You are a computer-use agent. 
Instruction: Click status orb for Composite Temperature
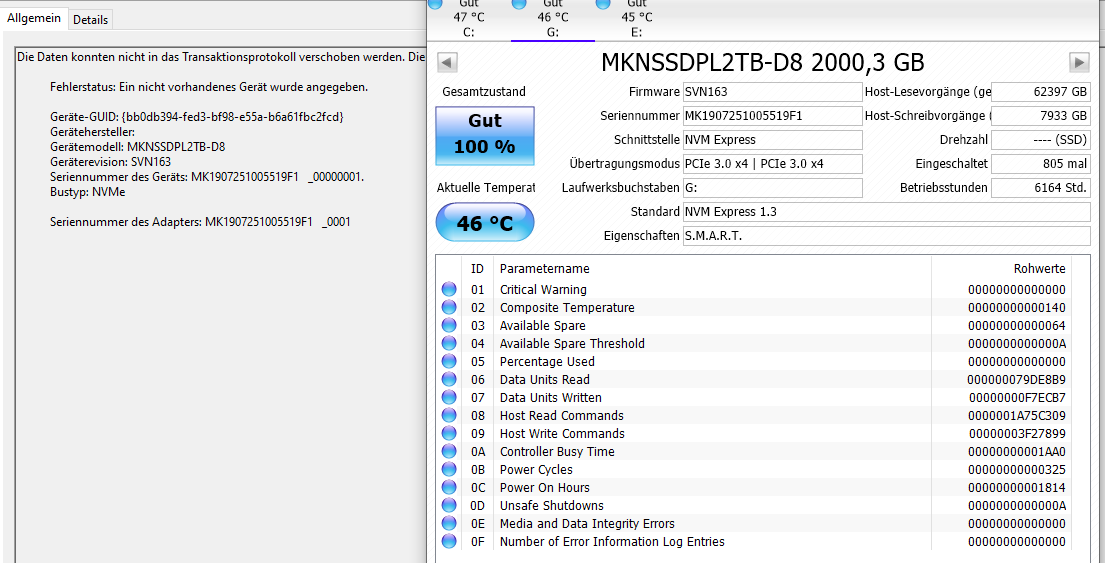(x=449, y=308)
